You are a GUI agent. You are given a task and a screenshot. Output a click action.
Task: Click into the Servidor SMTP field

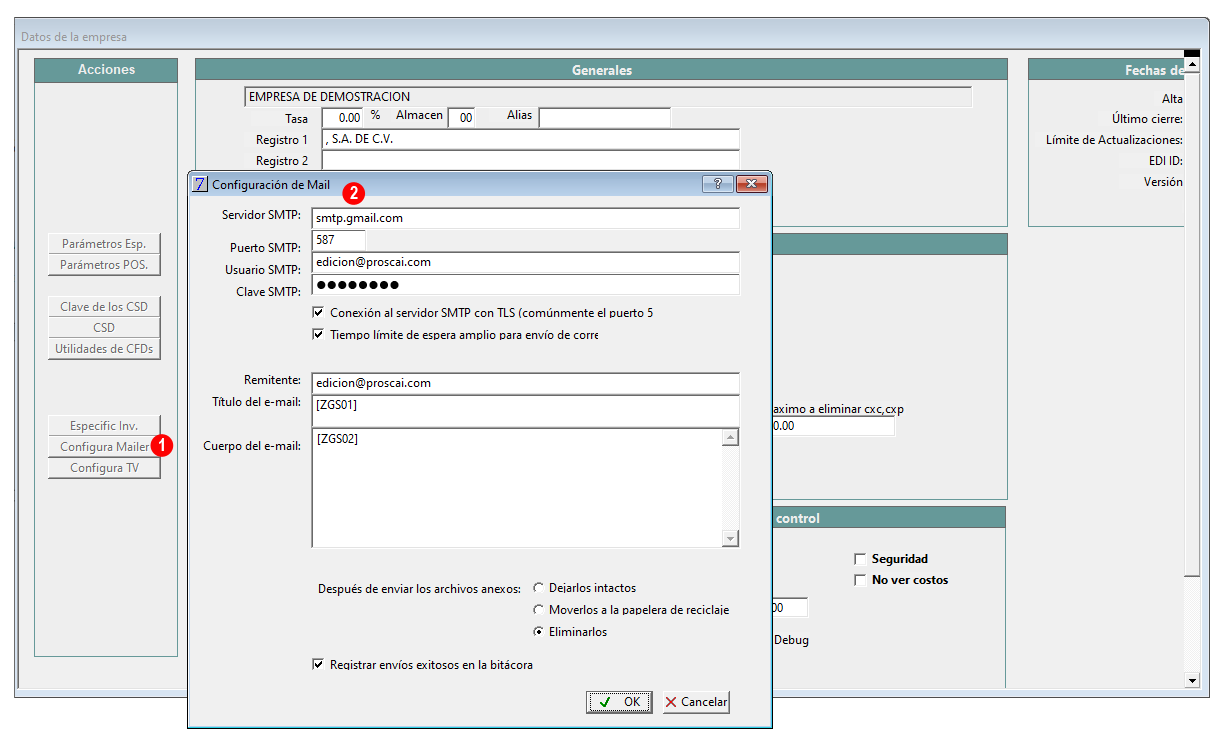pos(526,217)
